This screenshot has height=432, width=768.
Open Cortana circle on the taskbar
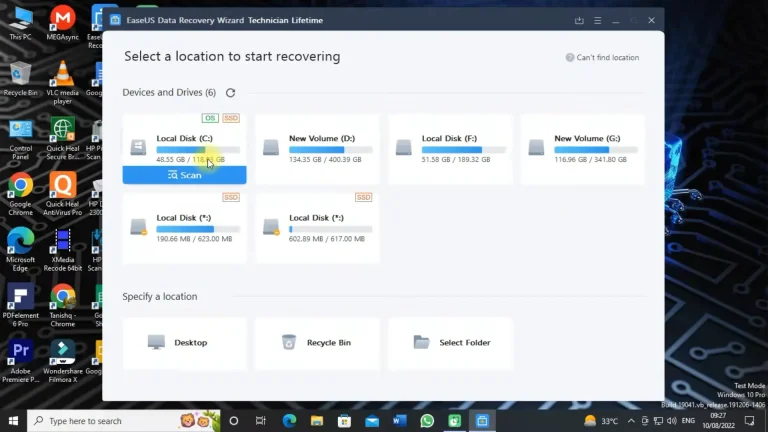pyautogui.click(x=234, y=421)
